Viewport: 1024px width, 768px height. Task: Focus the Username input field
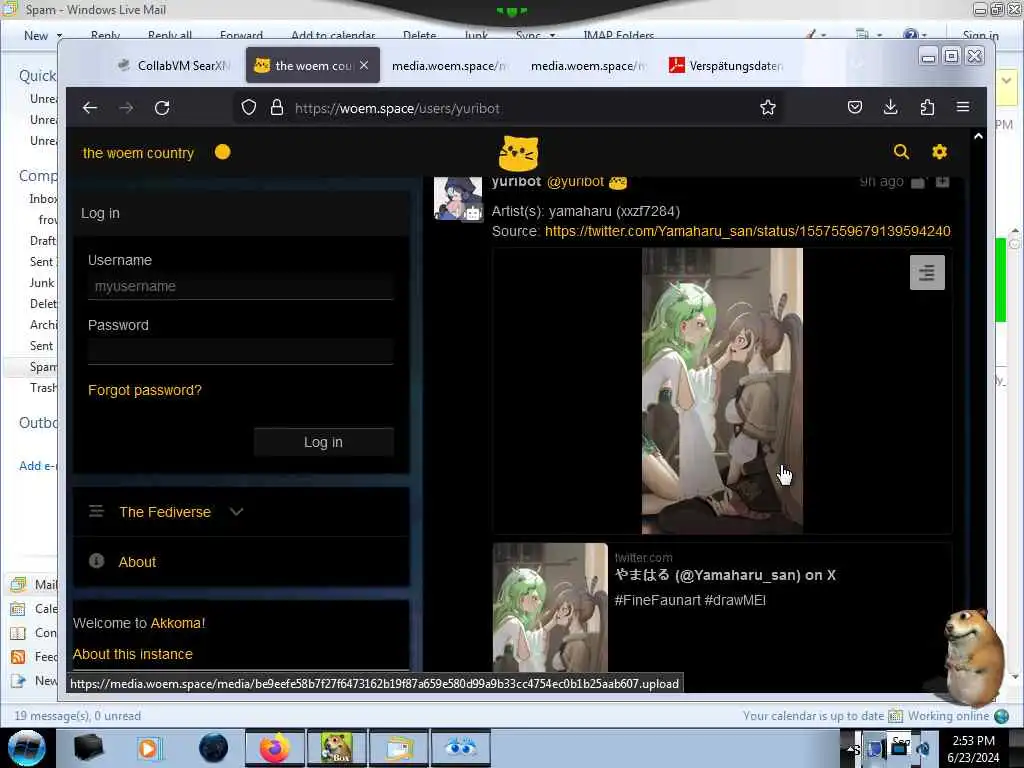[x=240, y=286]
